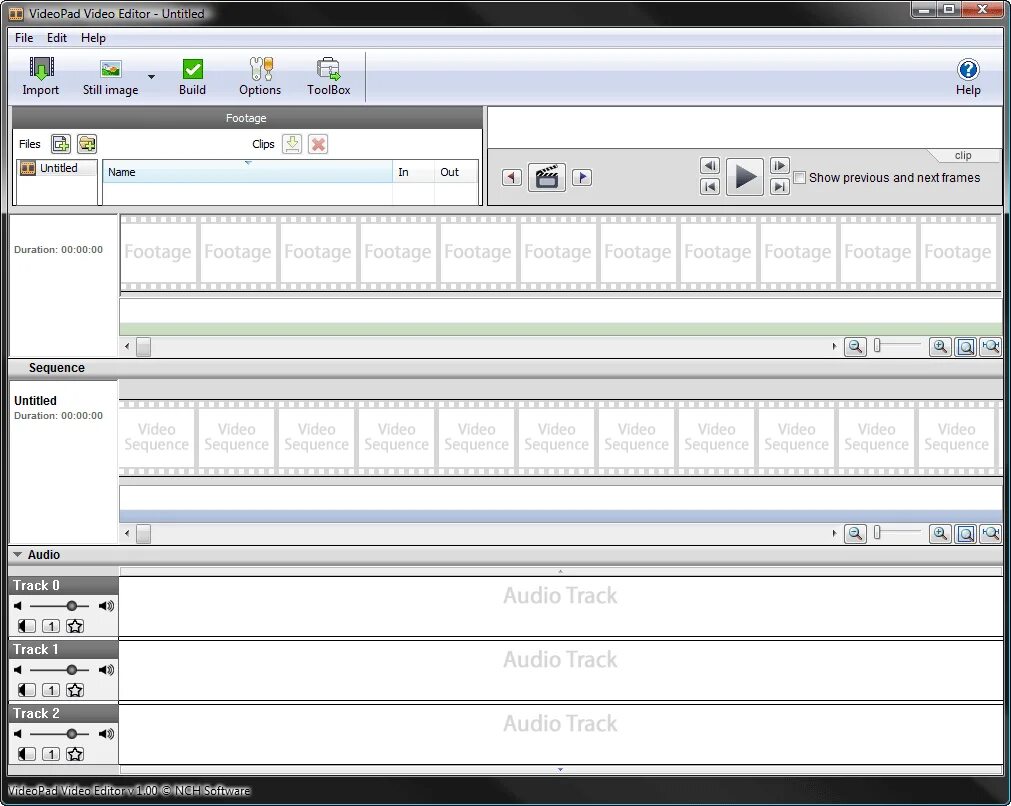Click the clapperboard clip icon
This screenshot has height=806, width=1011.
(547, 177)
